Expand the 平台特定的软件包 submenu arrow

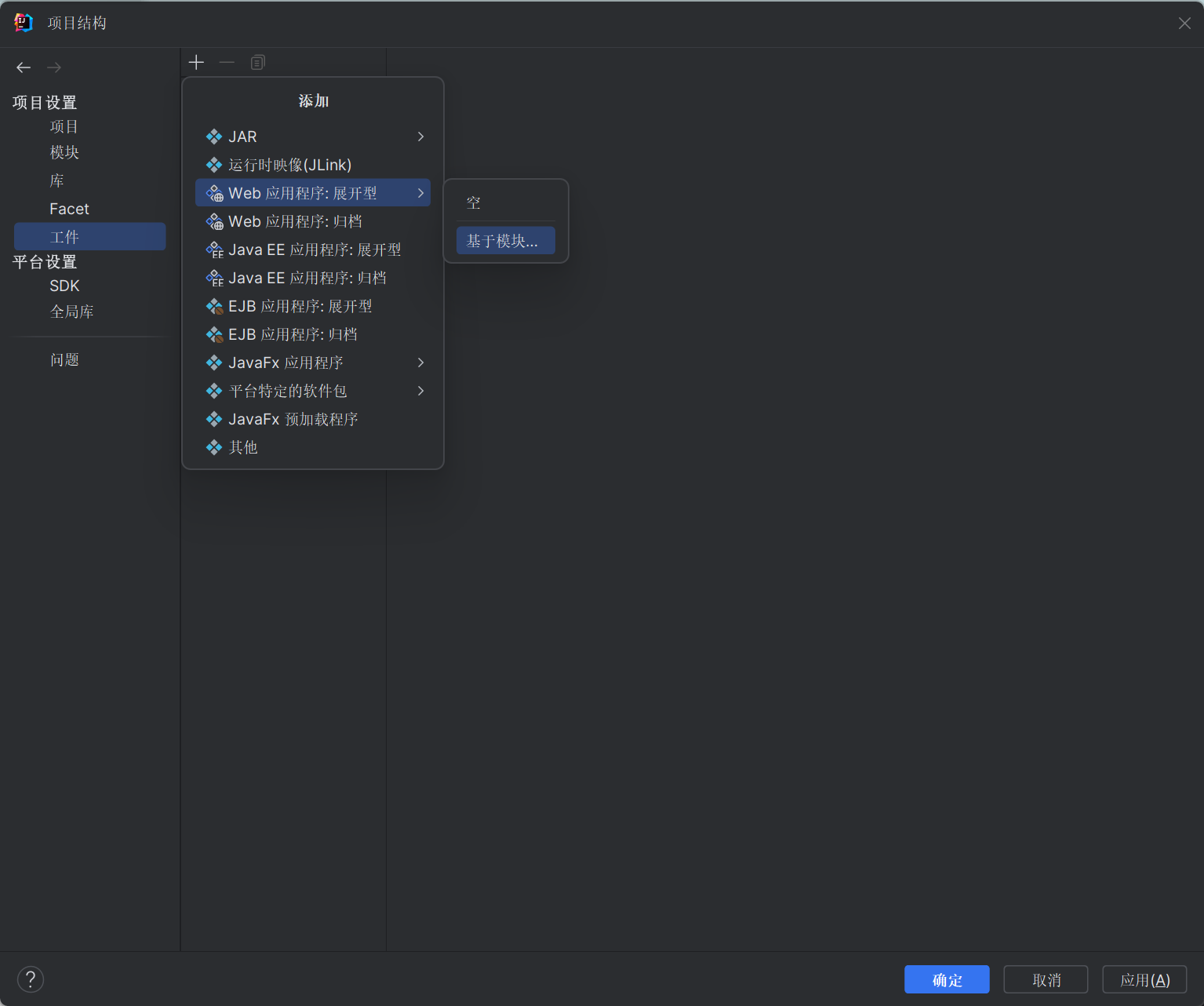(421, 391)
